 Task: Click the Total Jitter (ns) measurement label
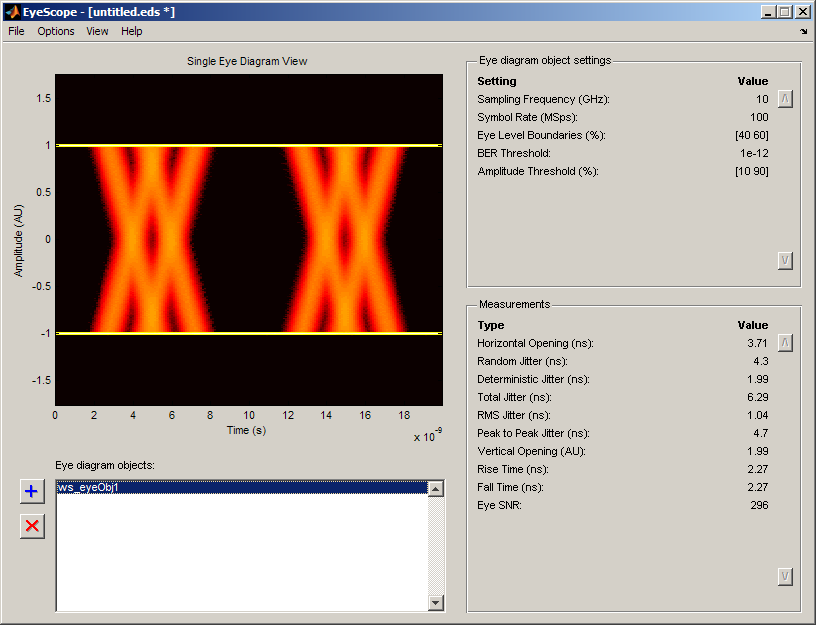pos(514,397)
